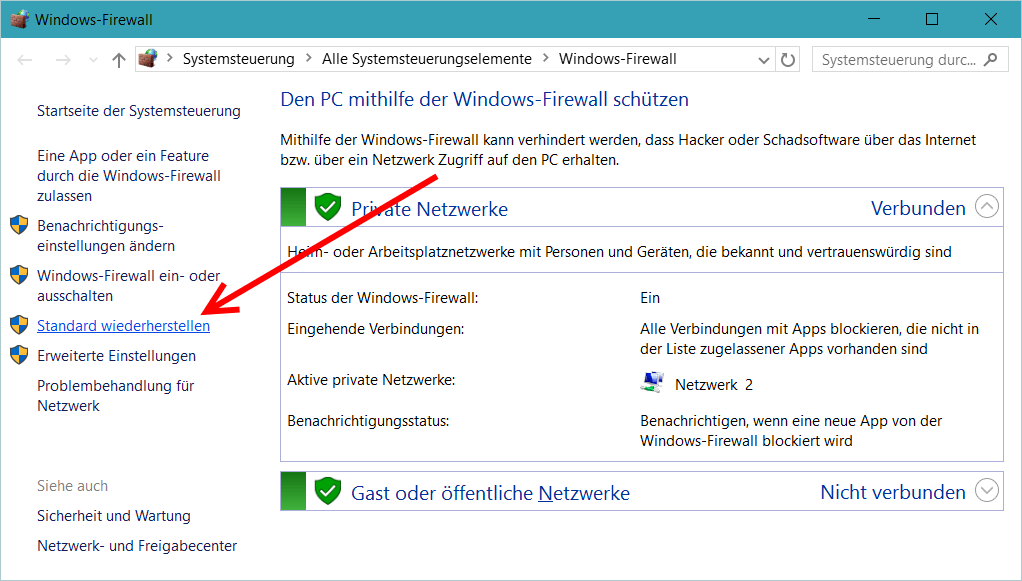
Task: Open Windows-Firewall ein- oder ausschalten
Action: click(x=128, y=286)
